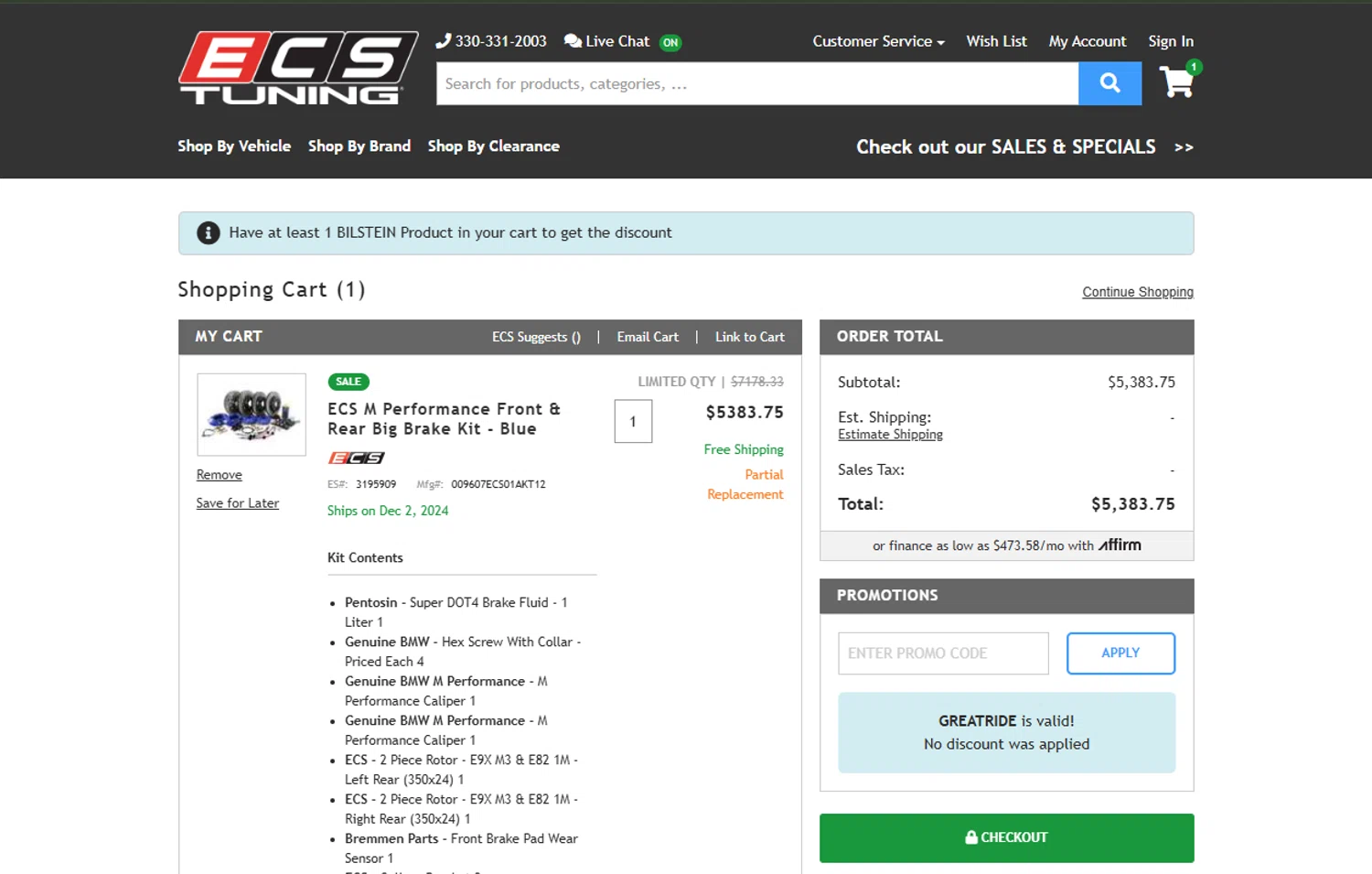Image resolution: width=1372 pixels, height=874 pixels.
Task: Click the $5383.75 item price
Action: click(x=745, y=413)
